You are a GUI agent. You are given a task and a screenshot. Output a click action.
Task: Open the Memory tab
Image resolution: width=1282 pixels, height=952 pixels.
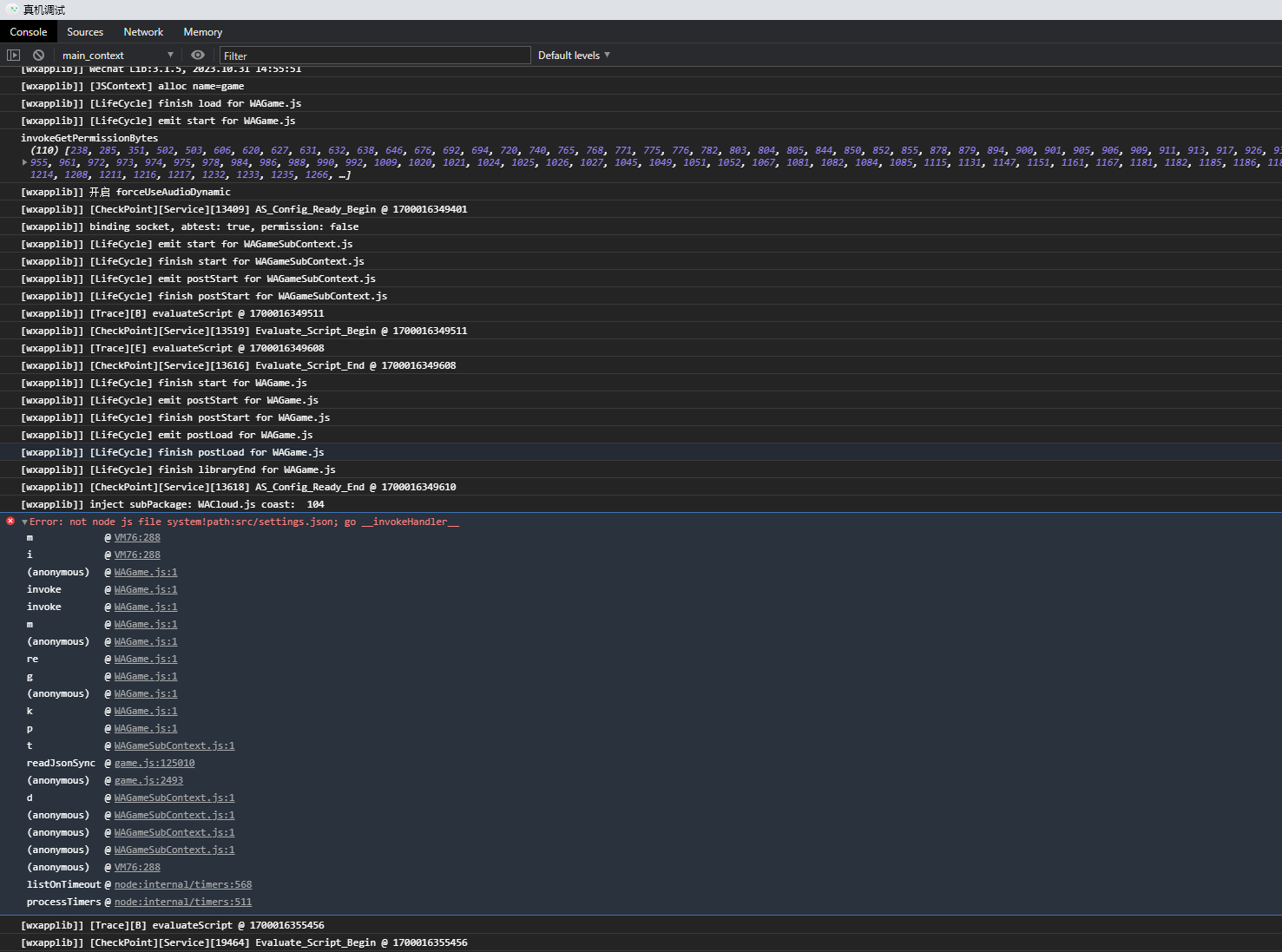tap(202, 32)
